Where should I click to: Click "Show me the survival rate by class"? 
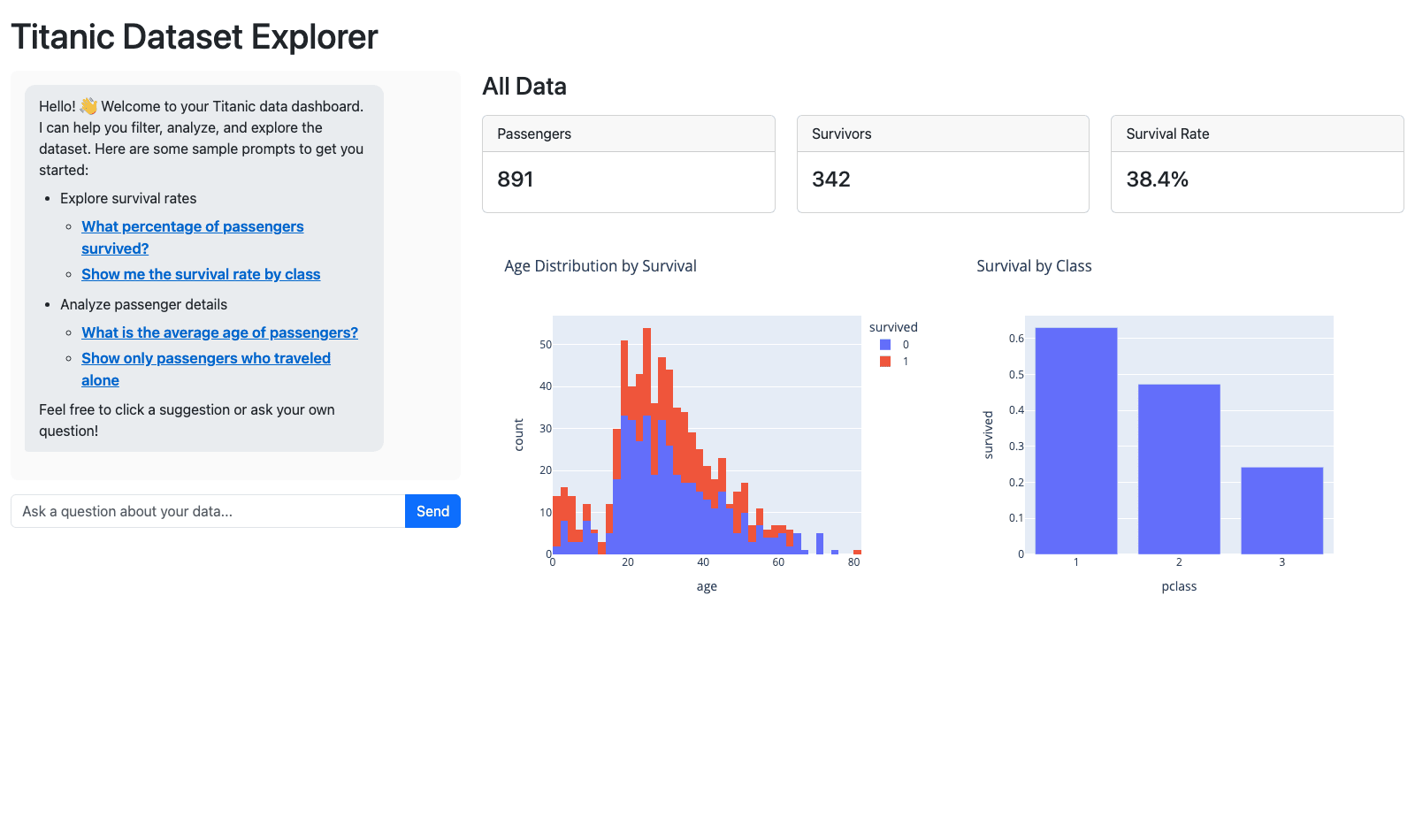pos(201,274)
